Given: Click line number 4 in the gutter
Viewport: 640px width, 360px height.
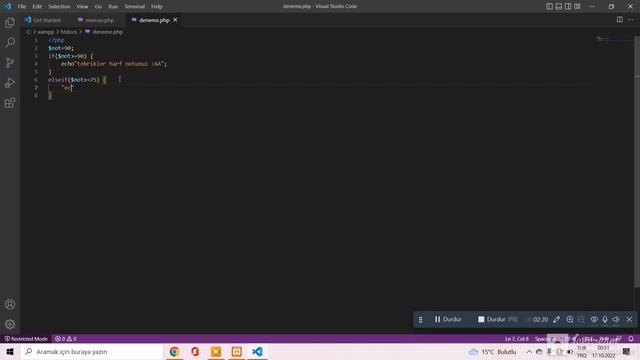Looking at the screenshot, I should [x=36, y=64].
